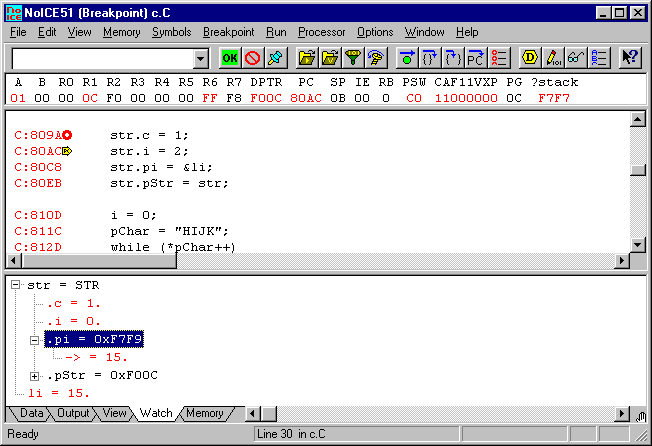This screenshot has height=446, width=652.
Task: Open the Memory menu in menu bar
Action: (x=121, y=32)
